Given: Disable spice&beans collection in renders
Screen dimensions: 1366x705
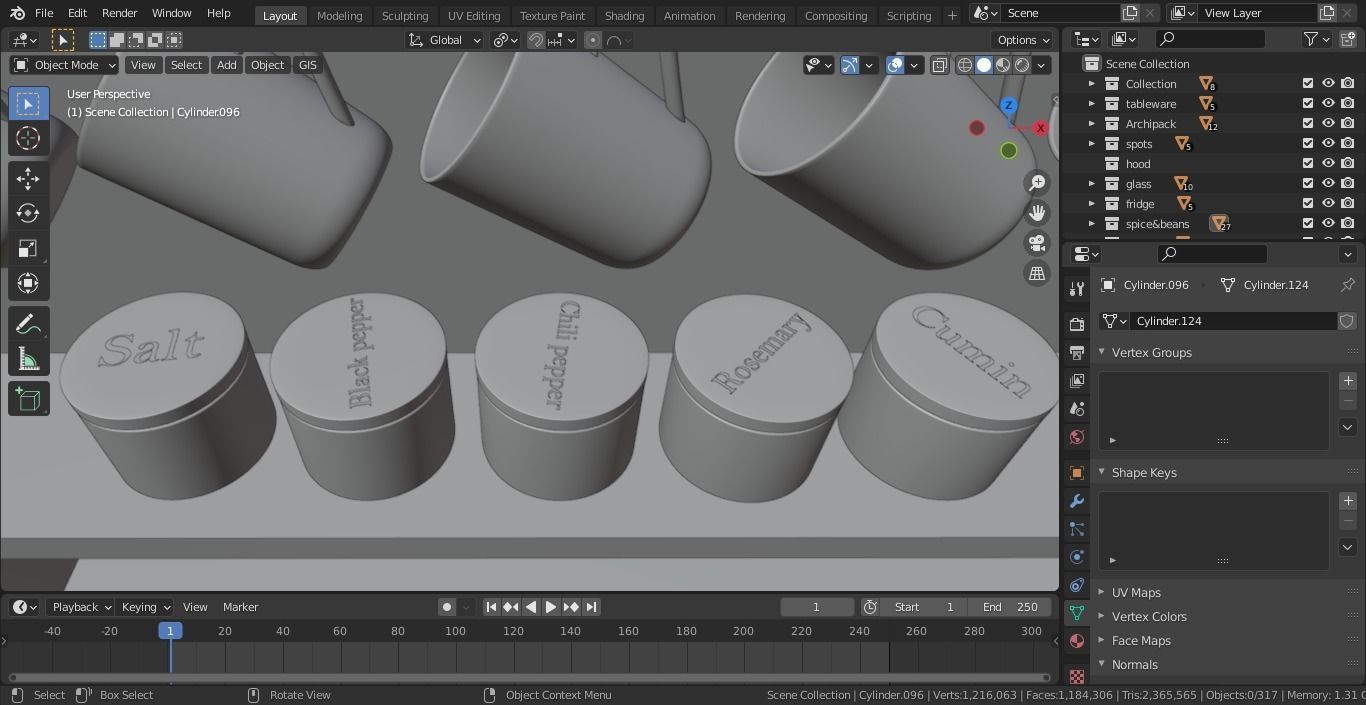Looking at the screenshot, I should (x=1348, y=224).
